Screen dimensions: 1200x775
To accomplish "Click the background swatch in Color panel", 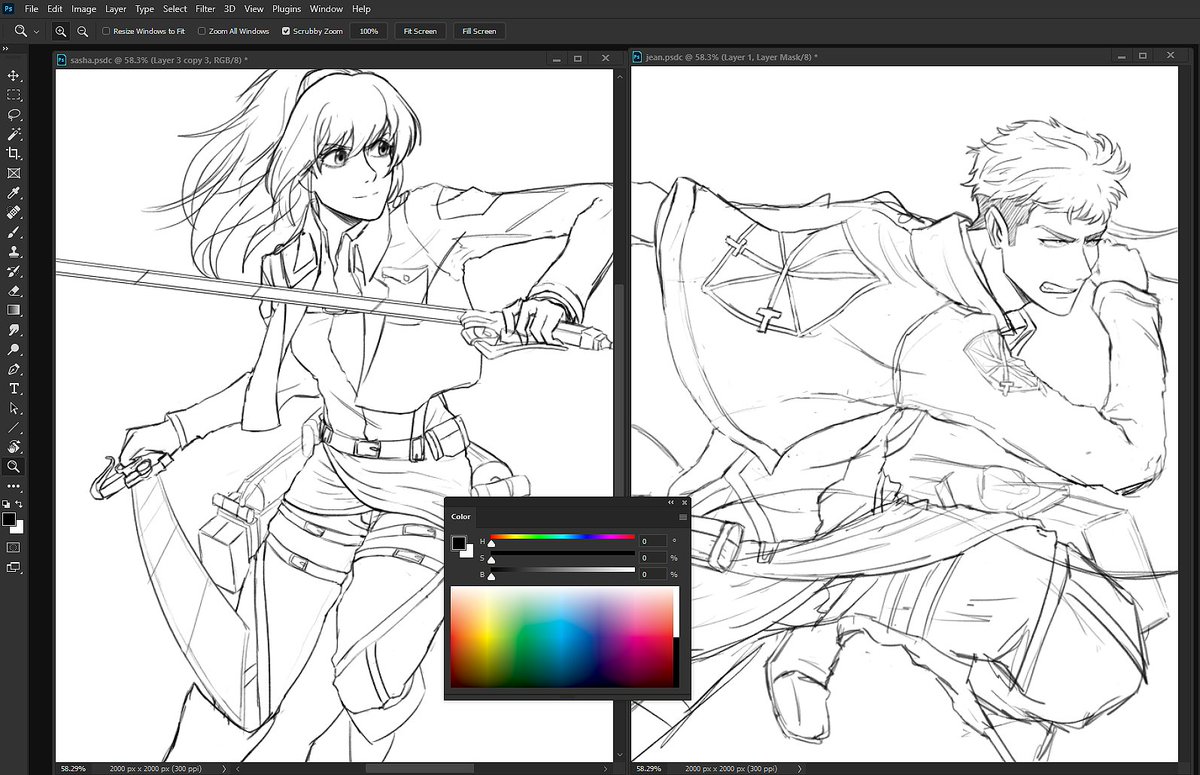I will point(467,552).
